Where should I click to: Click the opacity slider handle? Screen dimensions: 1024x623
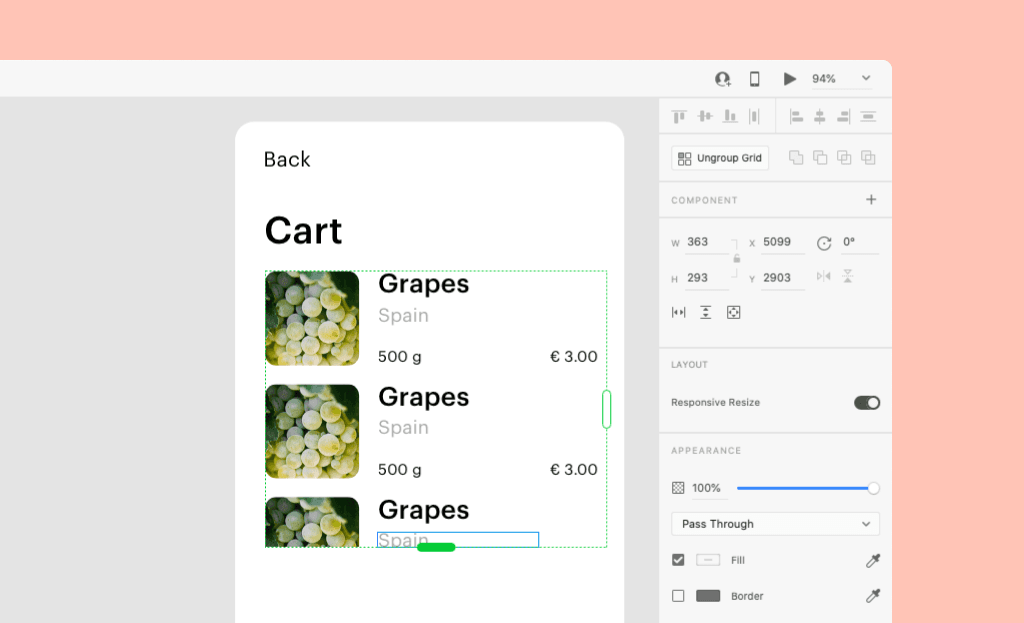(x=873, y=488)
